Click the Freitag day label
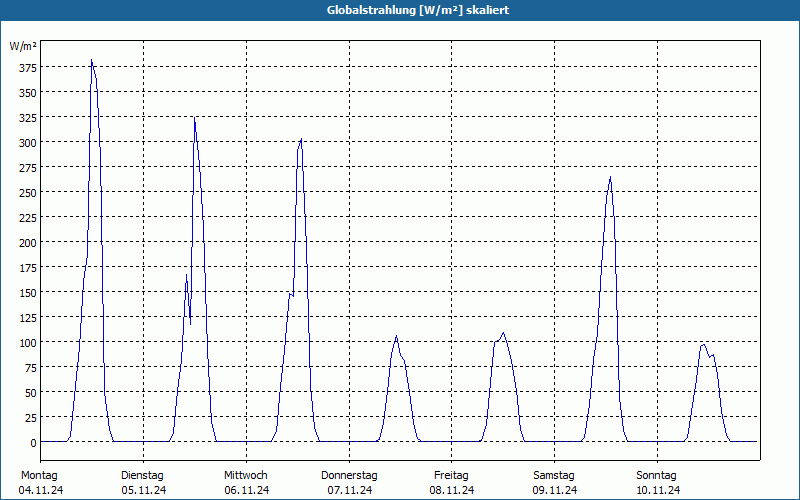 pyautogui.click(x=451, y=475)
